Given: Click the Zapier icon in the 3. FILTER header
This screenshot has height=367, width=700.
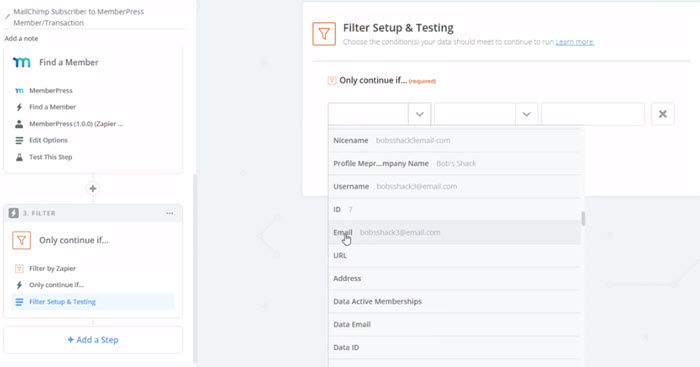Looking at the screenshot, I should [x=13, y=213].
